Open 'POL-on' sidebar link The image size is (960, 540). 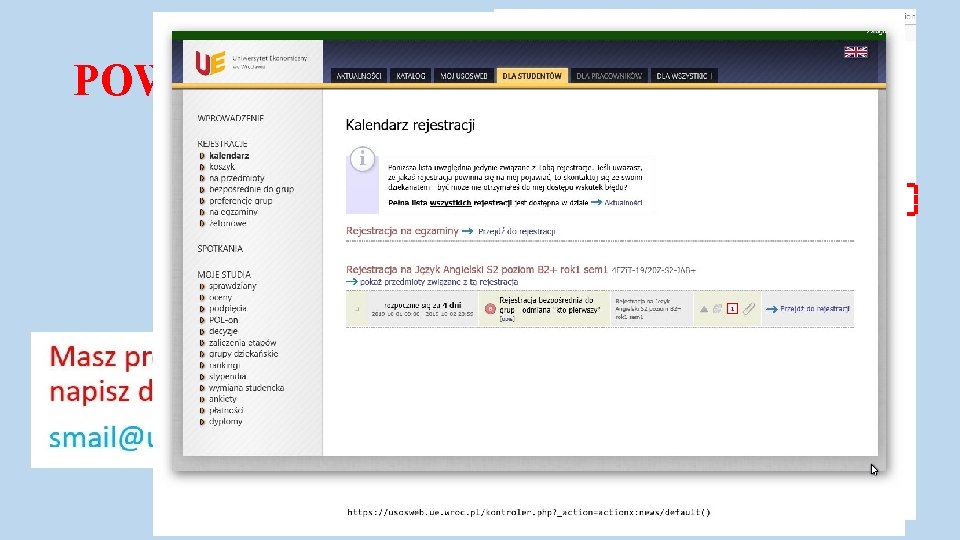click(223, 320)
